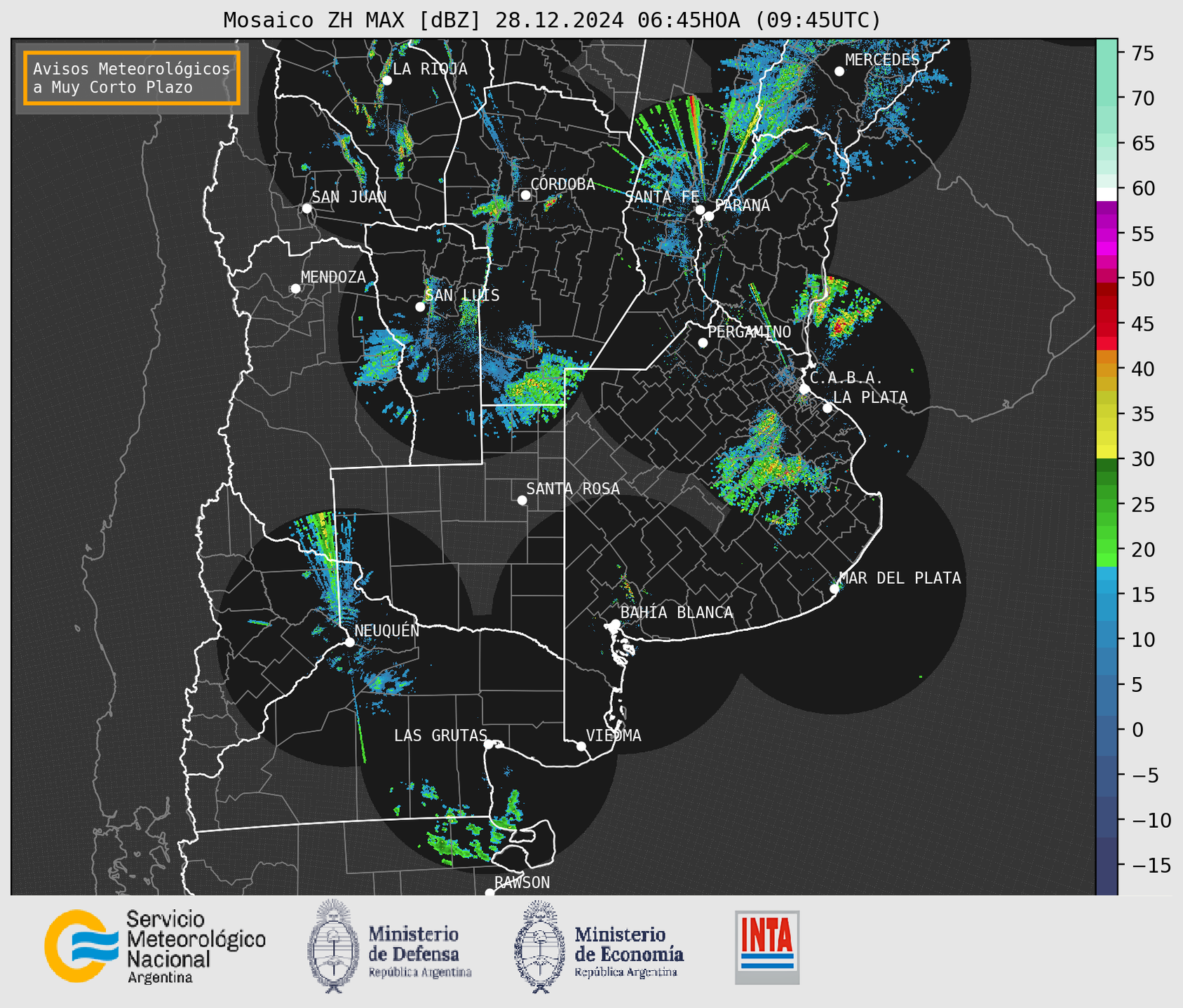1183x1008 pixels.
Task: Click the Argentina text under Servicio Meteorológico Nacional
Action: click(160, 978)
